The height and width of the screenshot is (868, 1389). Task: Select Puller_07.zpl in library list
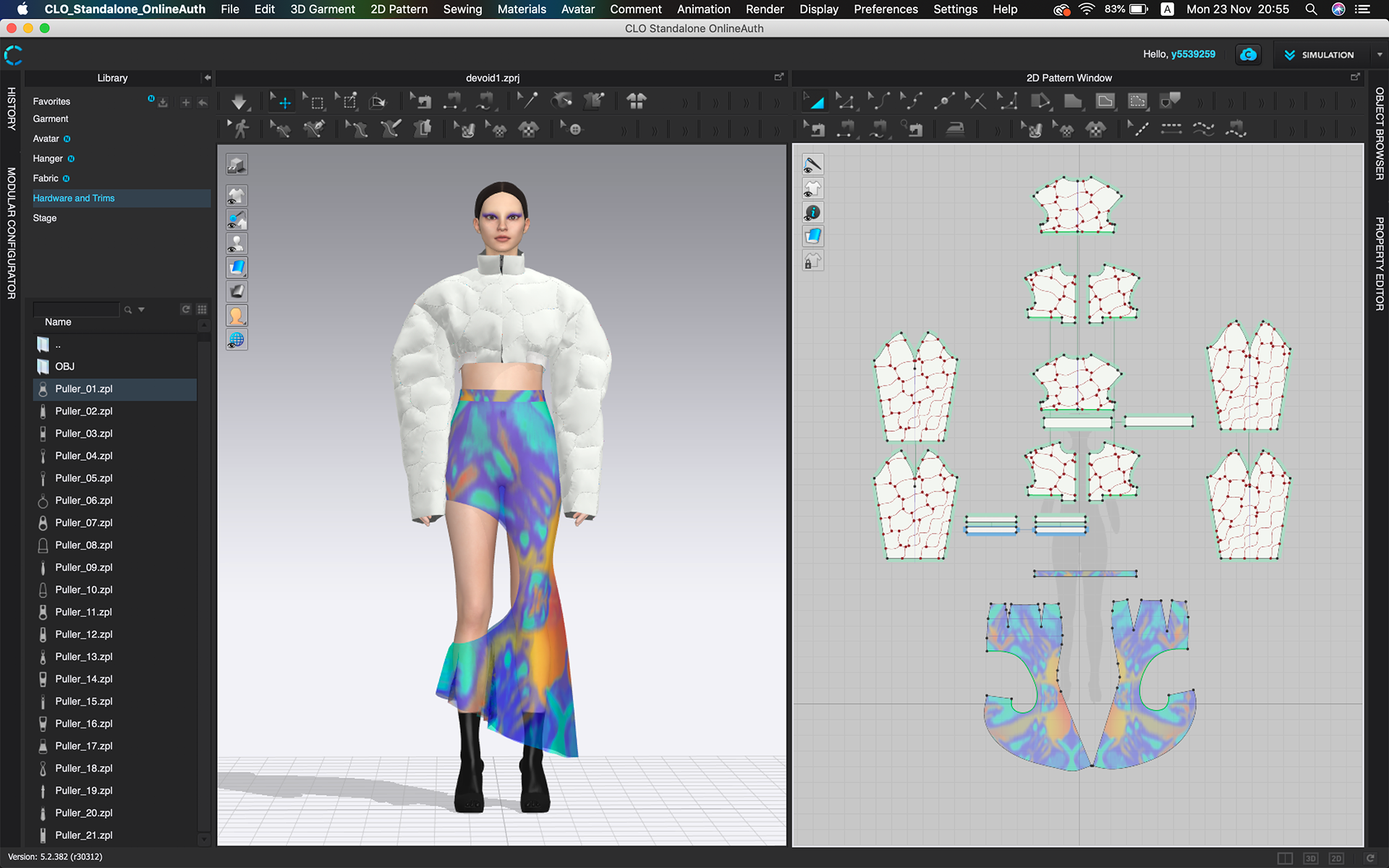click(115, 523)
